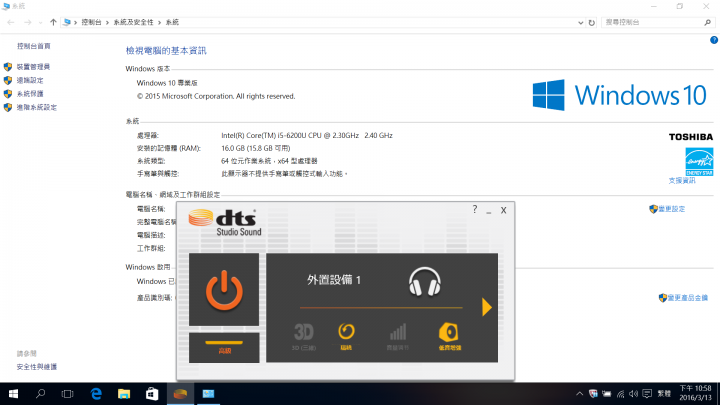Open 進階系統設定 link in sidebar

tap(37, 107)
